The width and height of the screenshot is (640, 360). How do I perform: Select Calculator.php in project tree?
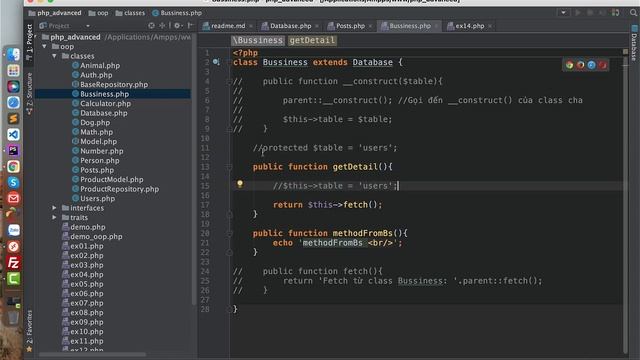click(105, 103)
